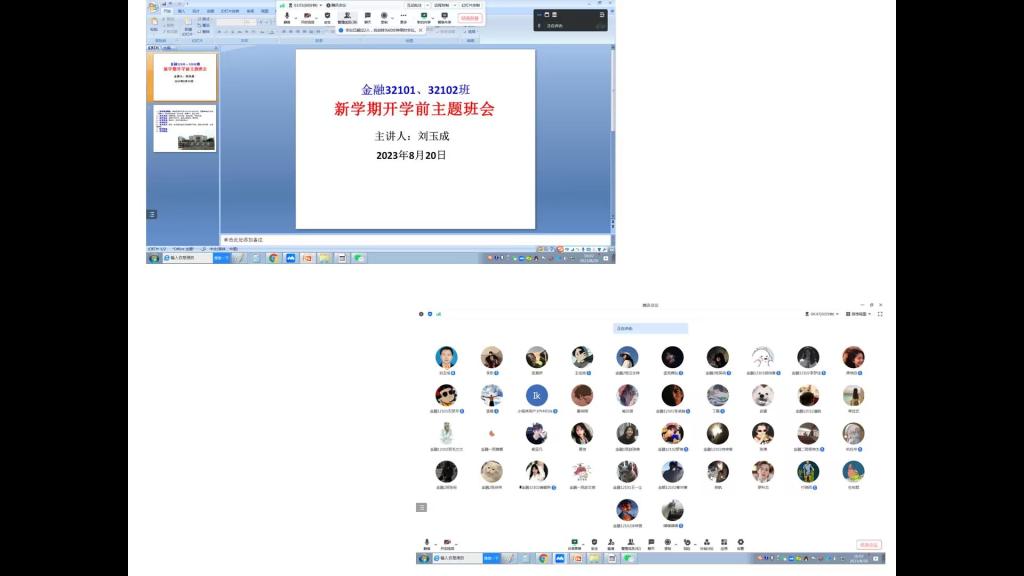Screen dimensions: 1024x576
Task: Select second slide thumbnail in PowerPoint panel
Action: click(x=184, y=129)
